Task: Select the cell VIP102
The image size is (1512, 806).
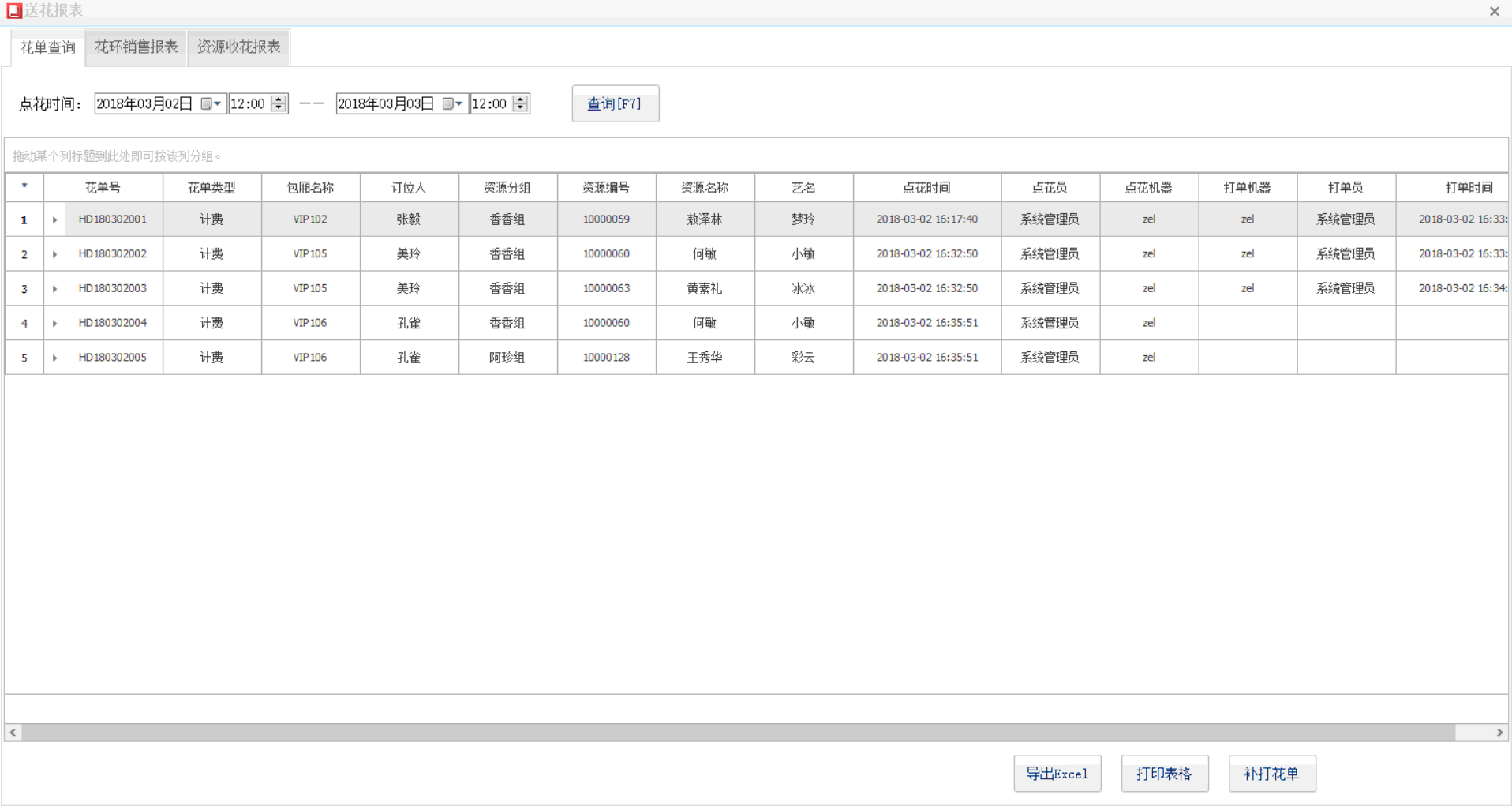Action: tap(310, 219)
